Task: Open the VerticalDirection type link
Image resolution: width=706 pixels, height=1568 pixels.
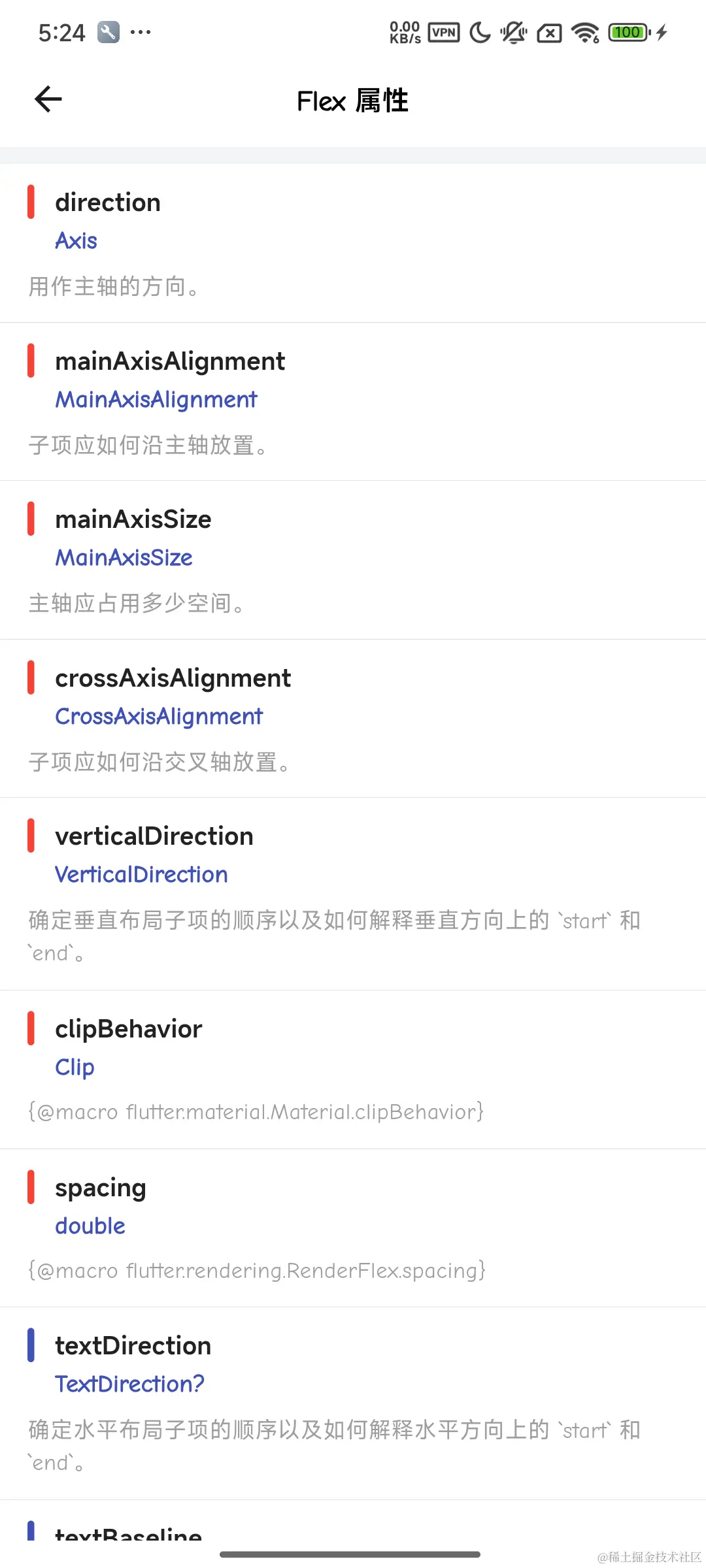Action: 141,874
